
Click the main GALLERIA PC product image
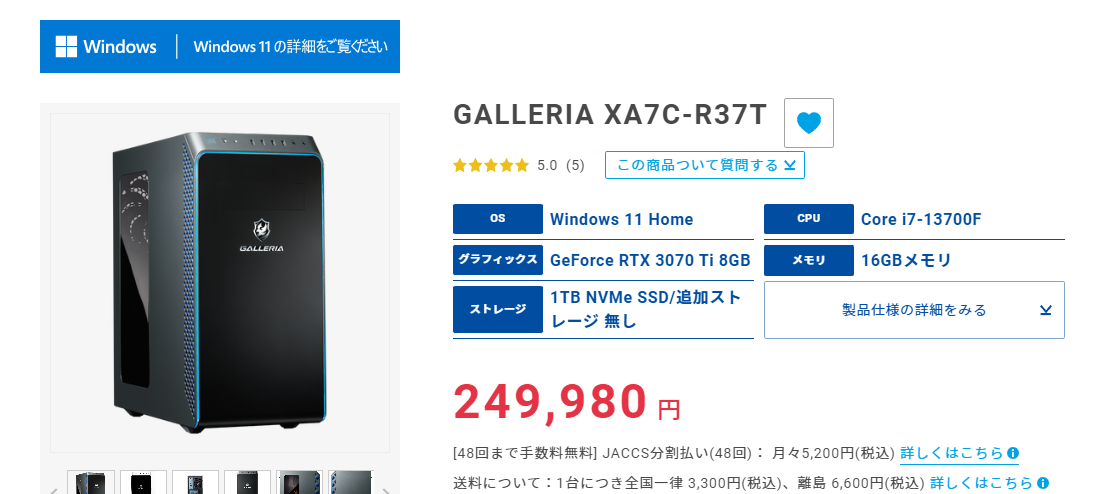(x=219, y=282)
